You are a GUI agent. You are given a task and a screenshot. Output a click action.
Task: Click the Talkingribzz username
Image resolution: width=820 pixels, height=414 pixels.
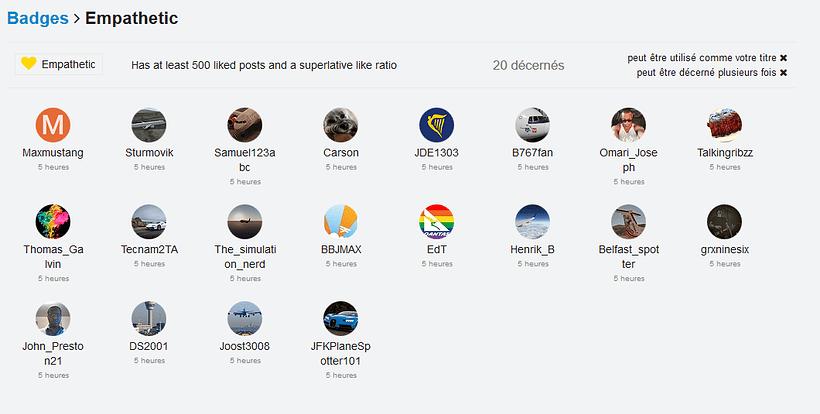(725, 153)
